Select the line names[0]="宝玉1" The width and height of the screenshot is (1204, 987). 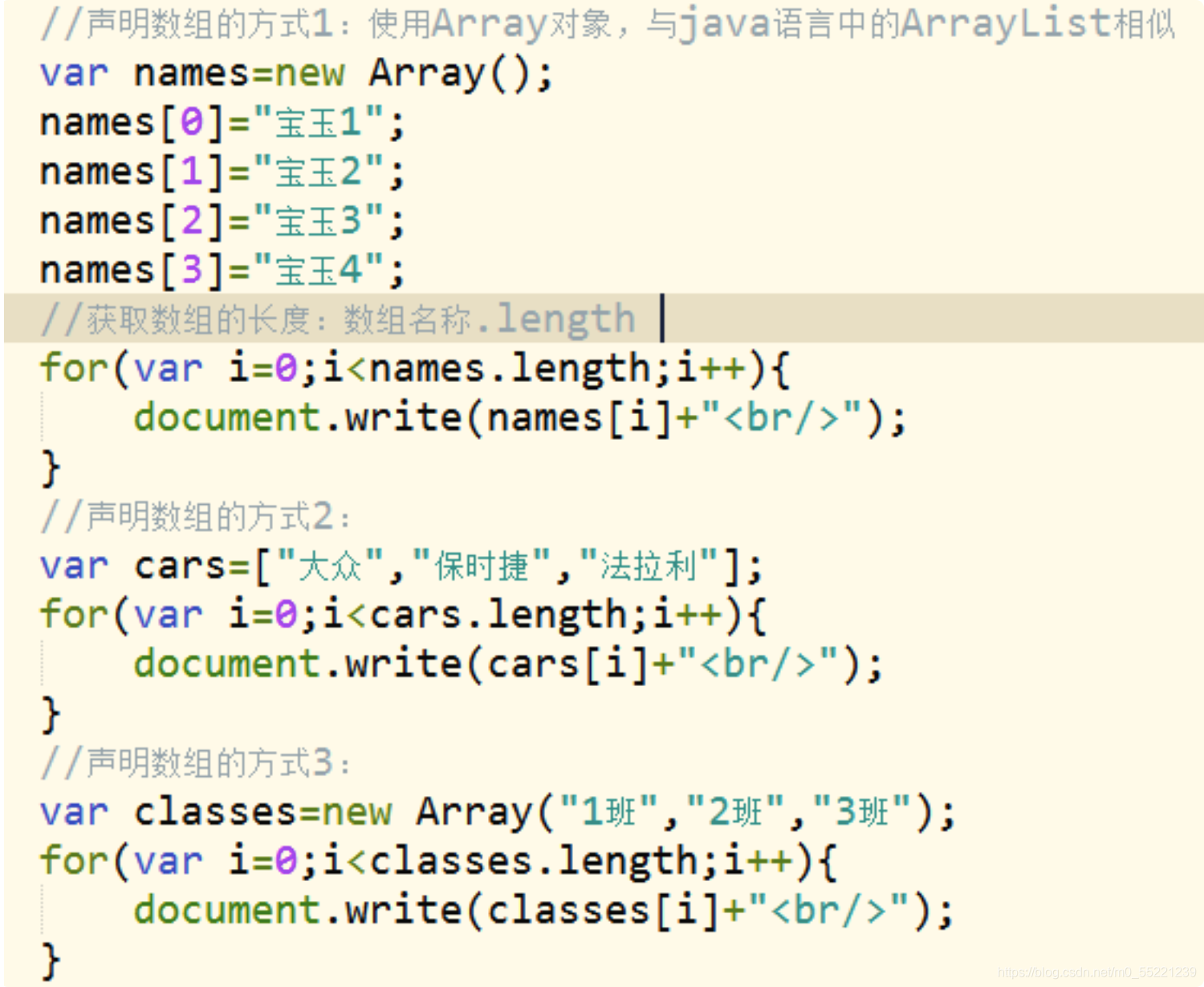(x=222, y=124)
